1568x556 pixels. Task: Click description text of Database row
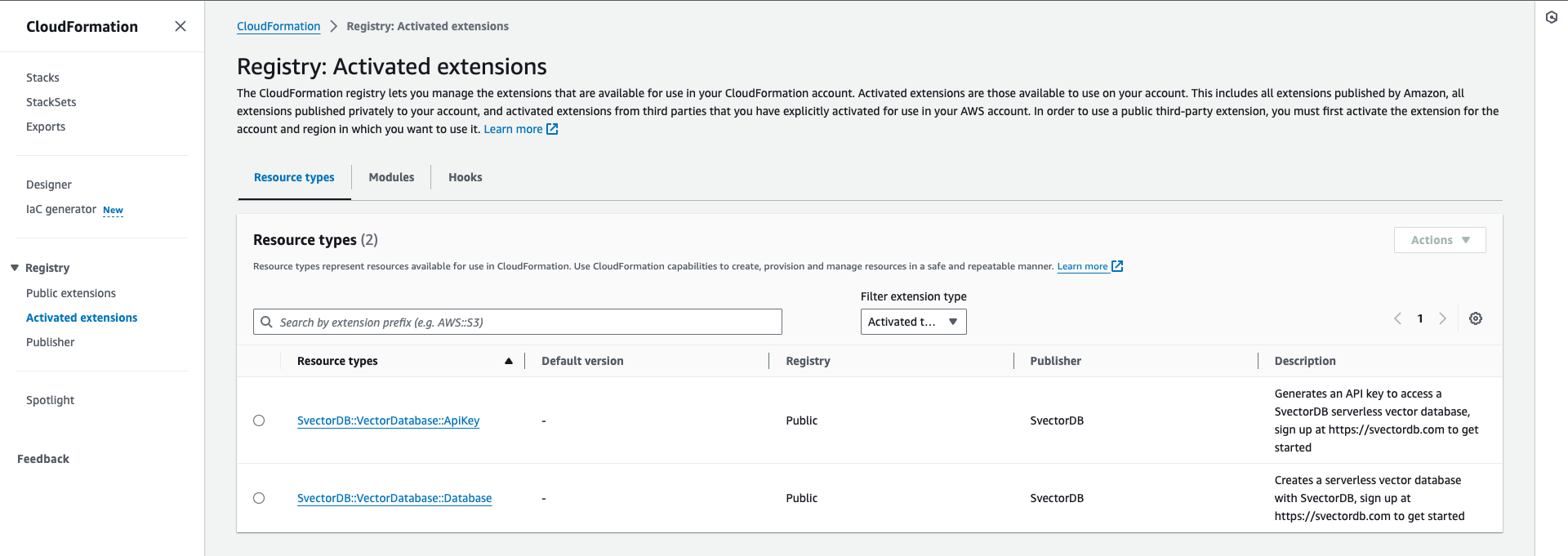pyautogui.click(x=1370, y=498)
